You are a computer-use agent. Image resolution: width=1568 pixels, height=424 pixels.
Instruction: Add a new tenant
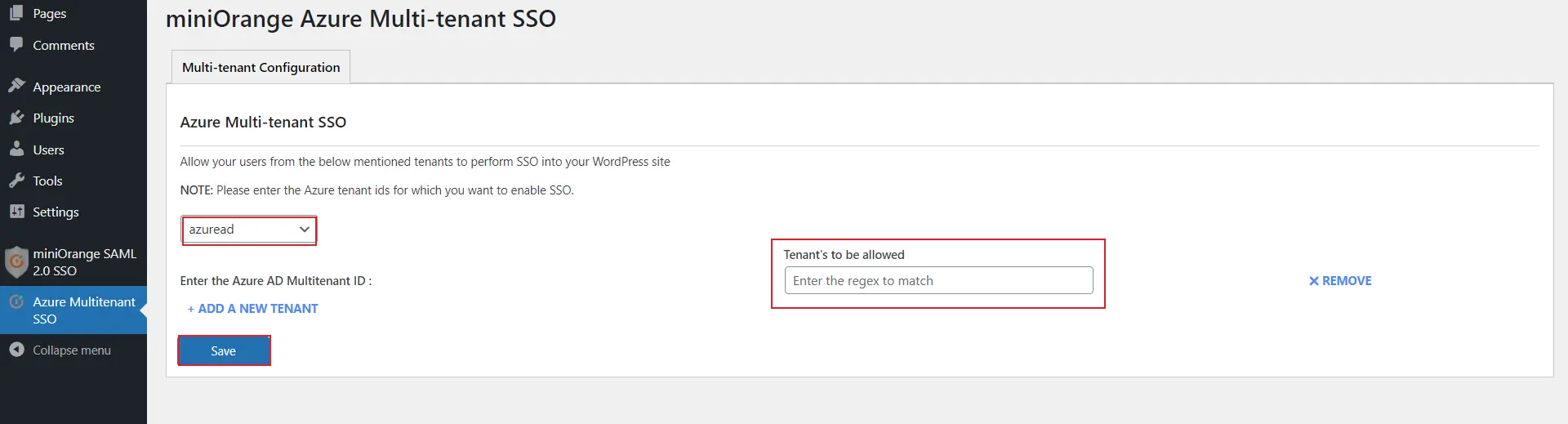pos(252,308)
